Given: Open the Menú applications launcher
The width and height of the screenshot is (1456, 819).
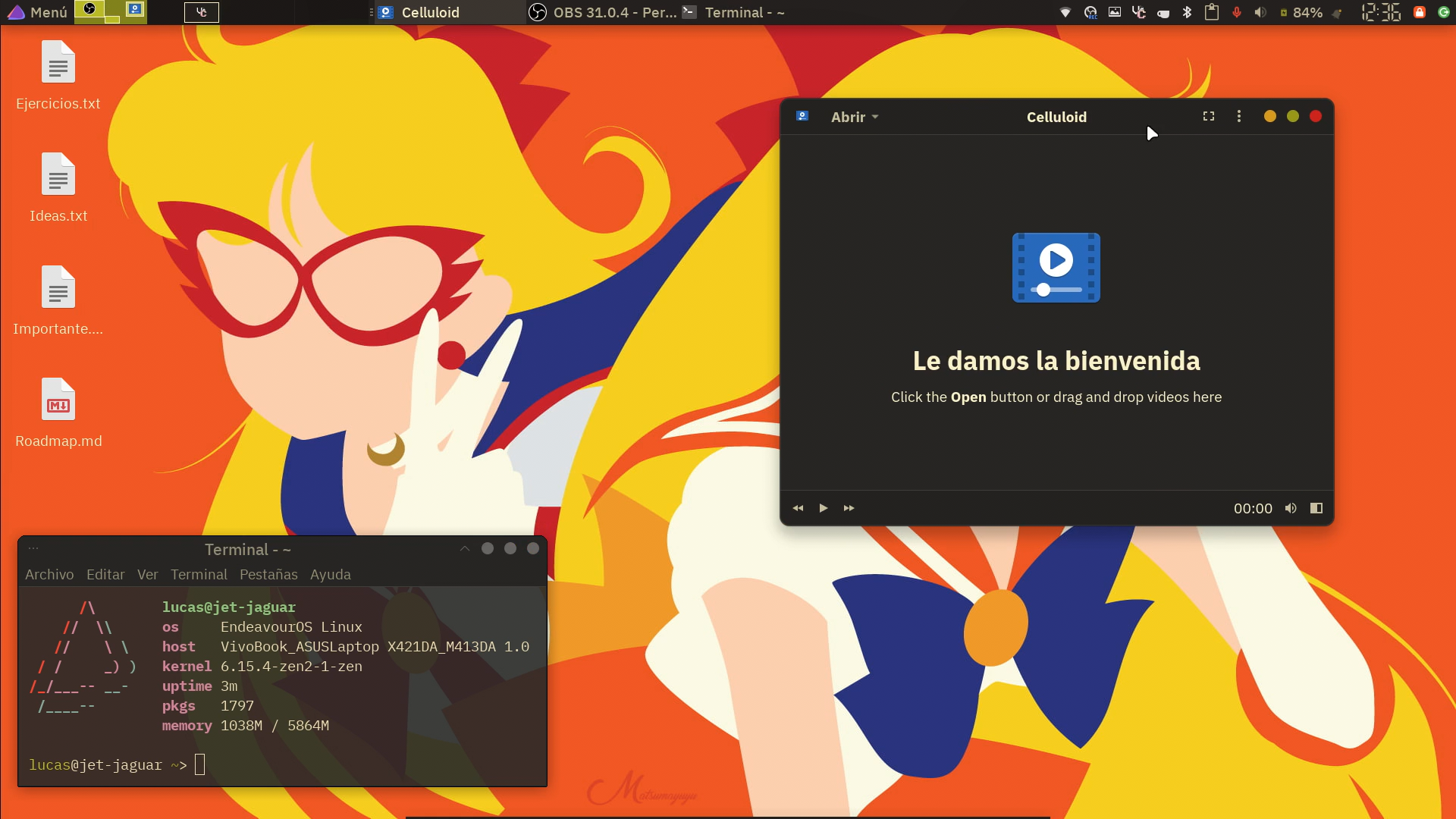Looking at the screenshot, I should coord(36,12).
